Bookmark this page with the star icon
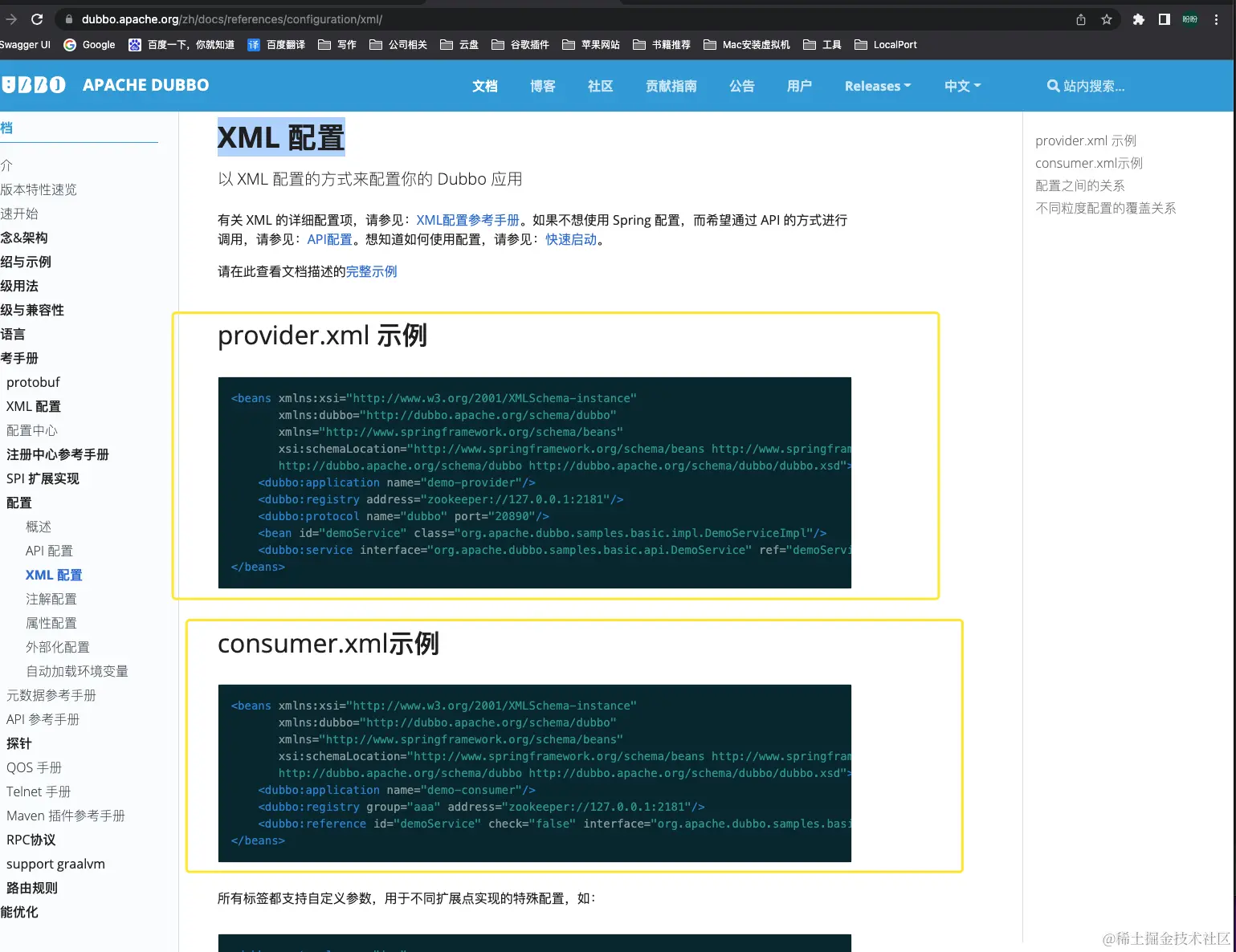 tap(1107, 19)
